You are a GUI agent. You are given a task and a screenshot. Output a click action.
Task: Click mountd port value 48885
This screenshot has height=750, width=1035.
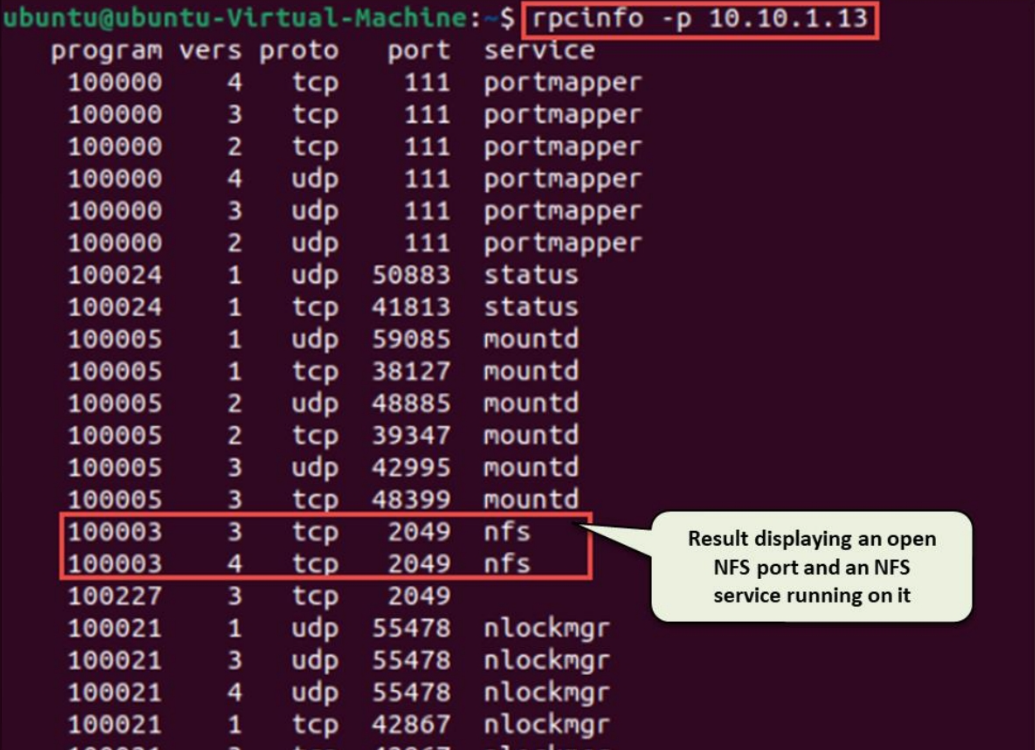coord(411,403)
